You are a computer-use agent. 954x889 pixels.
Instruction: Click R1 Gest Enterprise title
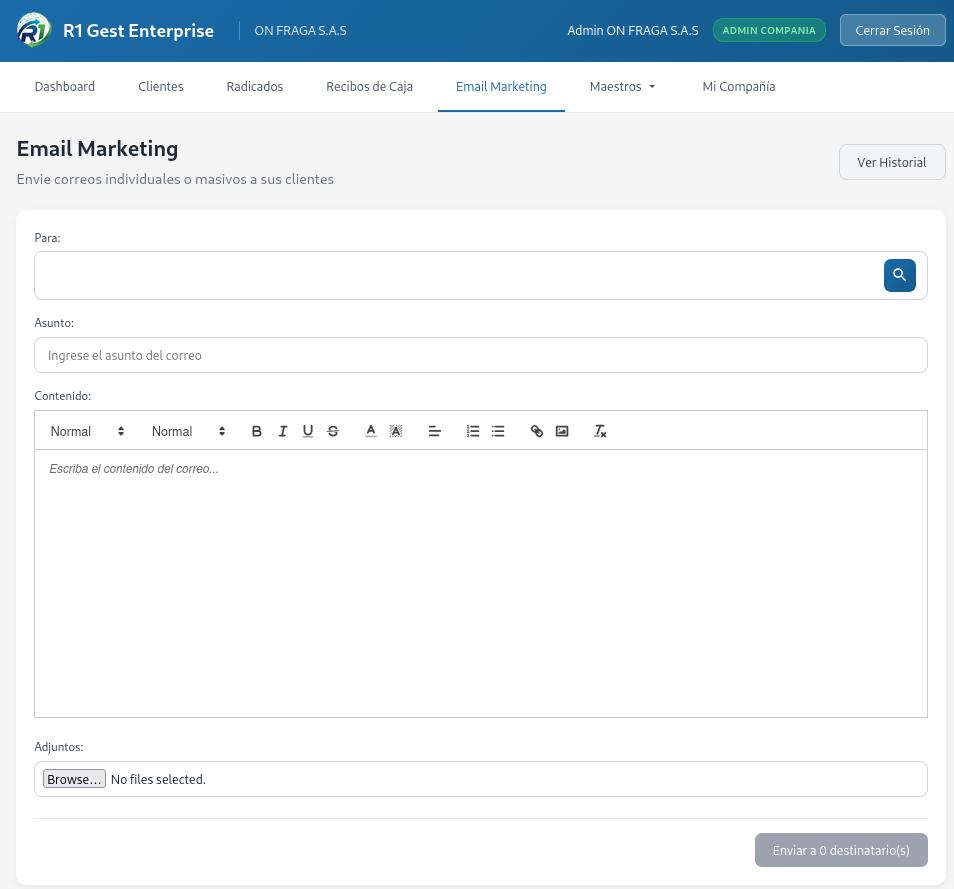(138, 30)
